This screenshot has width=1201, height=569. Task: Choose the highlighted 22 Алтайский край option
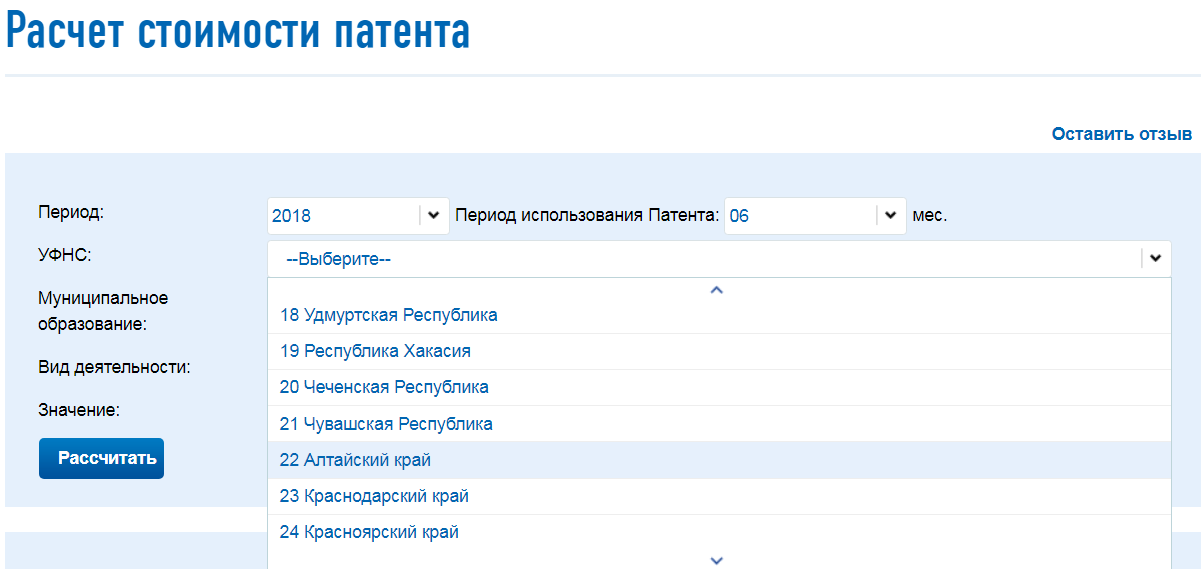[355, 460]
